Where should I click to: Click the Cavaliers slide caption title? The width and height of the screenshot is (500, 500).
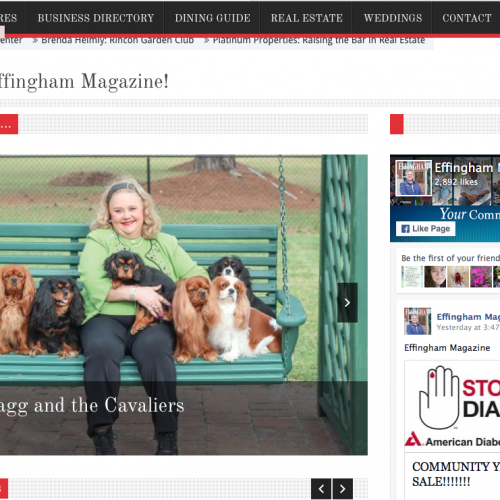pos(92,405)
